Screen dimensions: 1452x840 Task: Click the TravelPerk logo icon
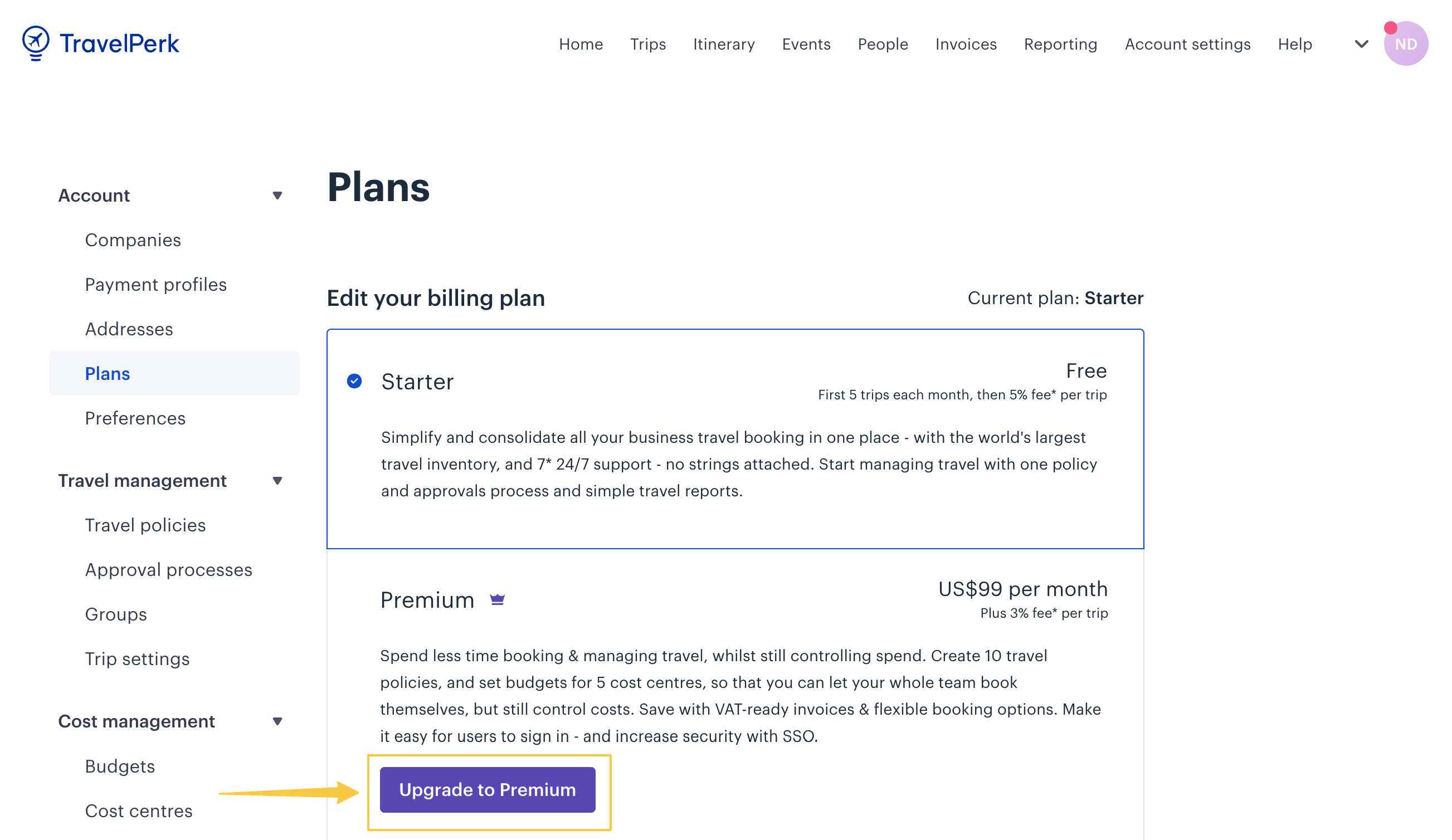tap(36, 43)
